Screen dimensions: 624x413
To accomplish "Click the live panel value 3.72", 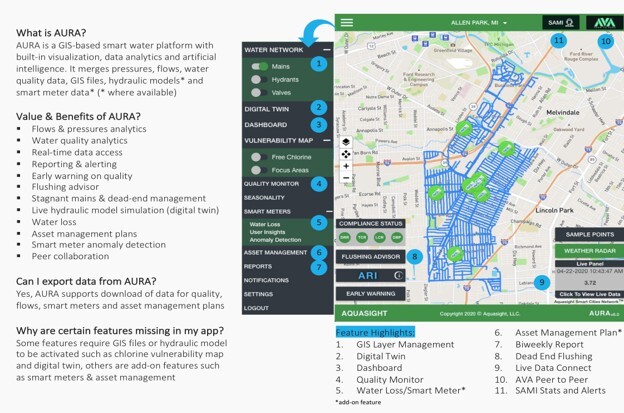I will (x=590, y=283).
